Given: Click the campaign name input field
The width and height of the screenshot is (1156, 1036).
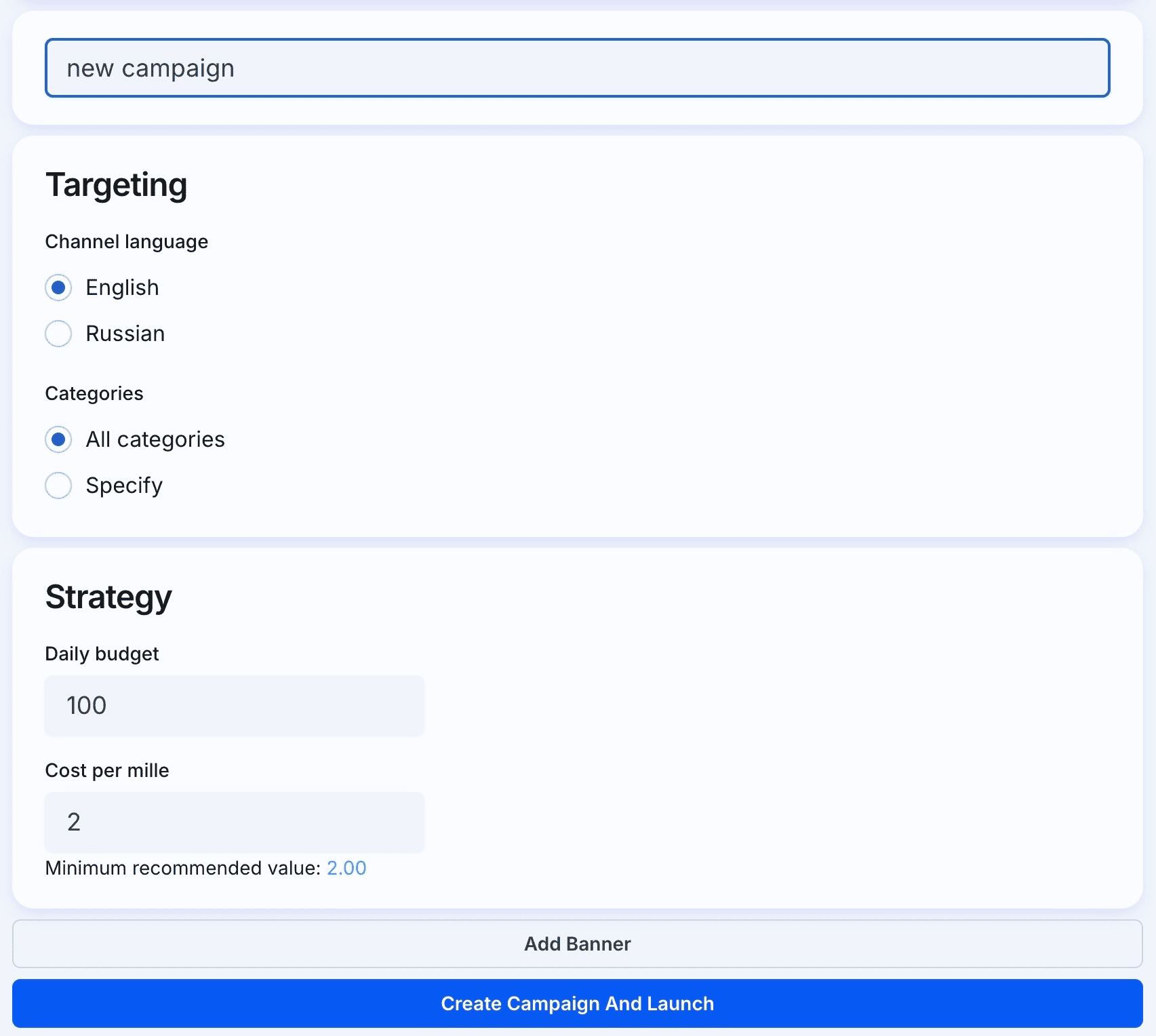Looking at the screenshot, I should click(577, 68).
